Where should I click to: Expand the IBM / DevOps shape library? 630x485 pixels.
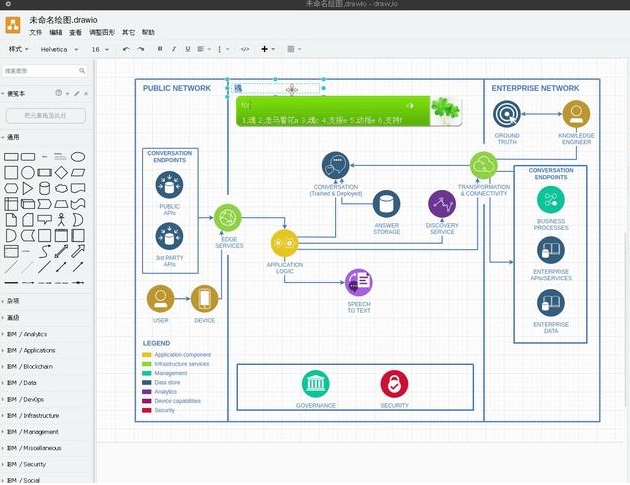25,399
